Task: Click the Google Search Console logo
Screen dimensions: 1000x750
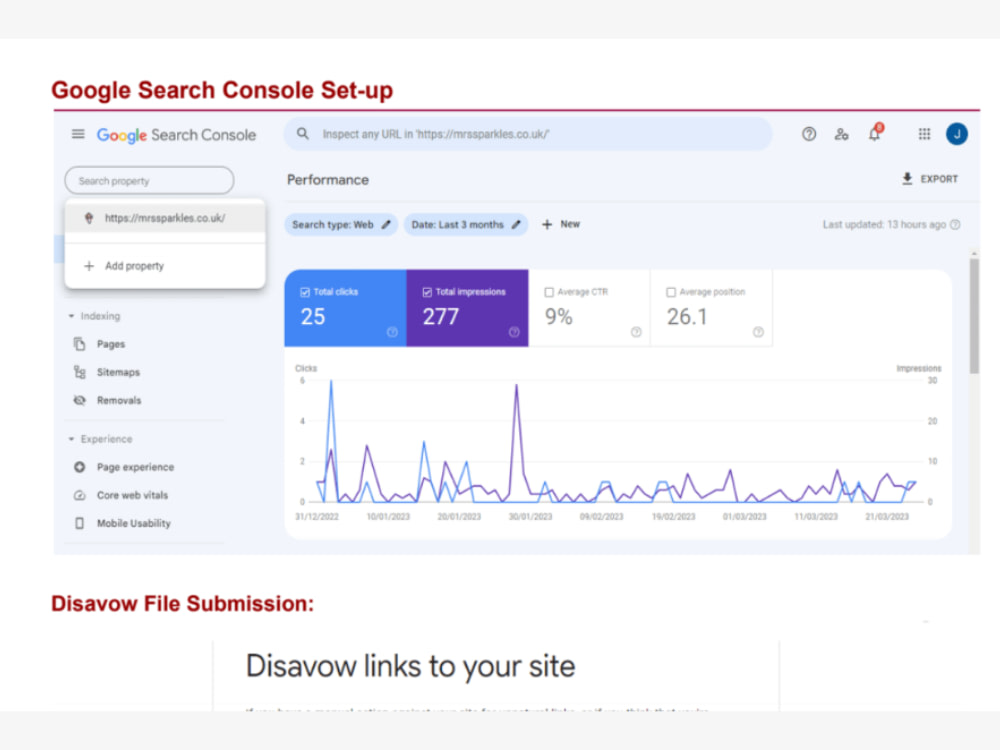Action: click(x=176, y=135)
